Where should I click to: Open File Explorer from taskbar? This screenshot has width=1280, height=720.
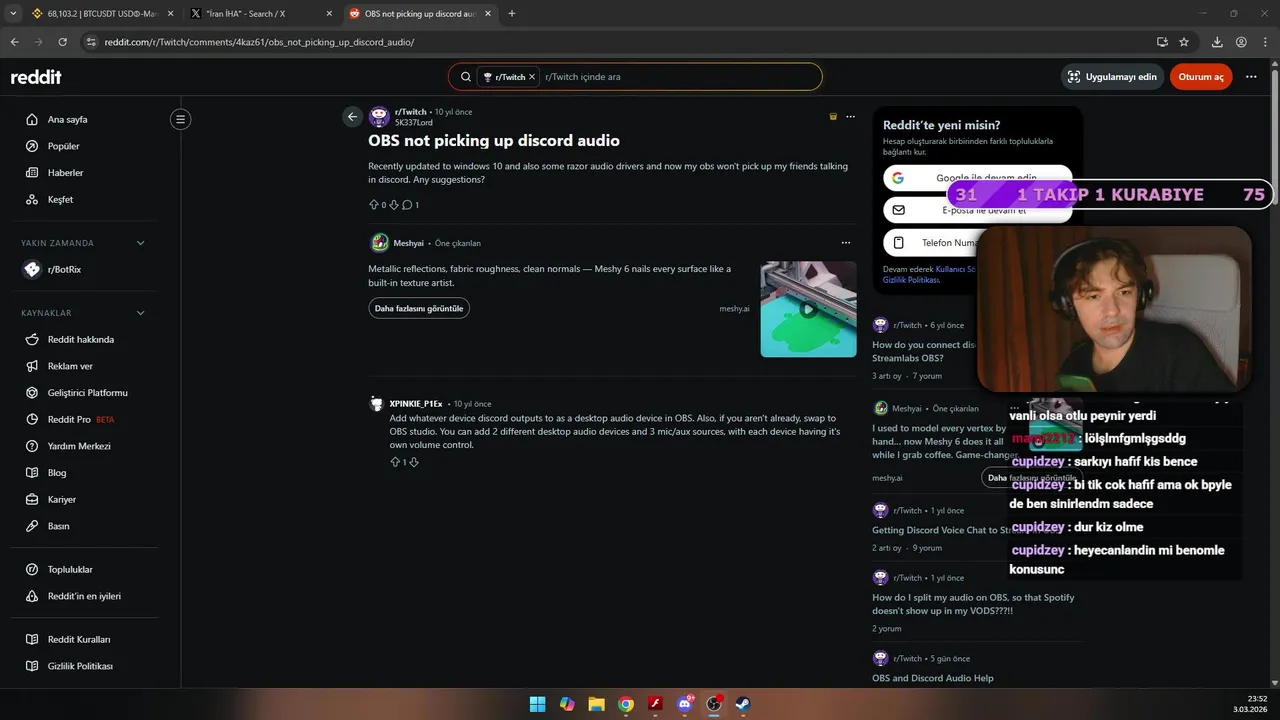596,704
